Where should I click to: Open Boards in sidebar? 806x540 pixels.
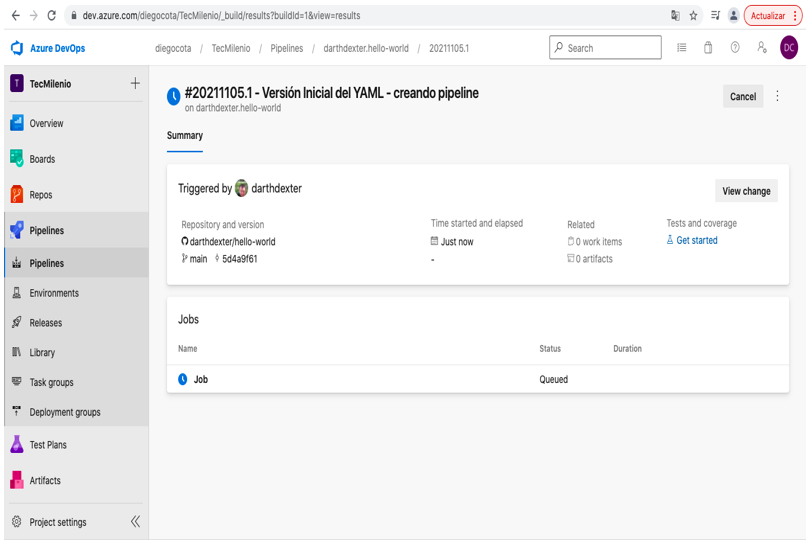point(76,159)
